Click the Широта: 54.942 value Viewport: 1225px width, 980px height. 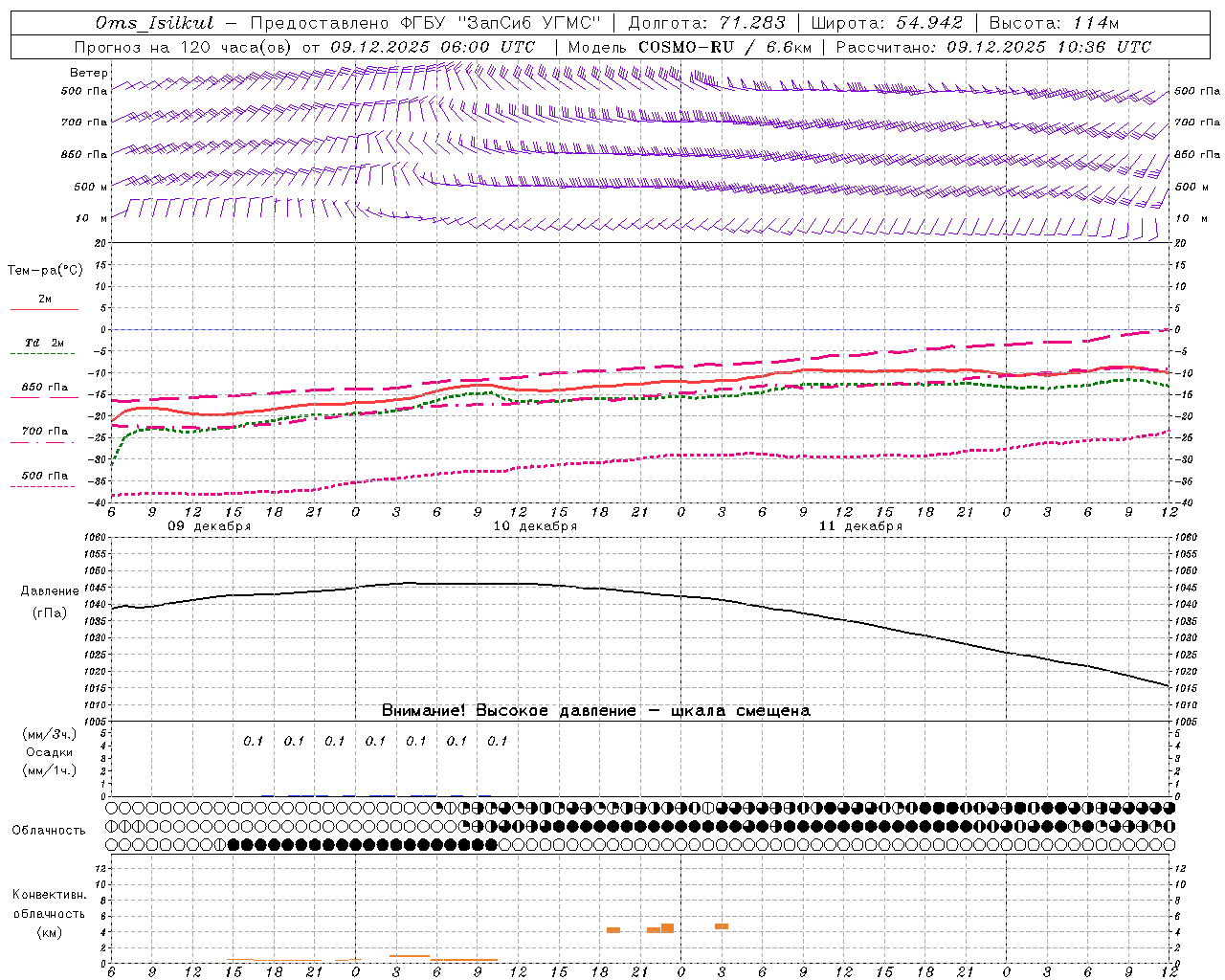[886, 23]
